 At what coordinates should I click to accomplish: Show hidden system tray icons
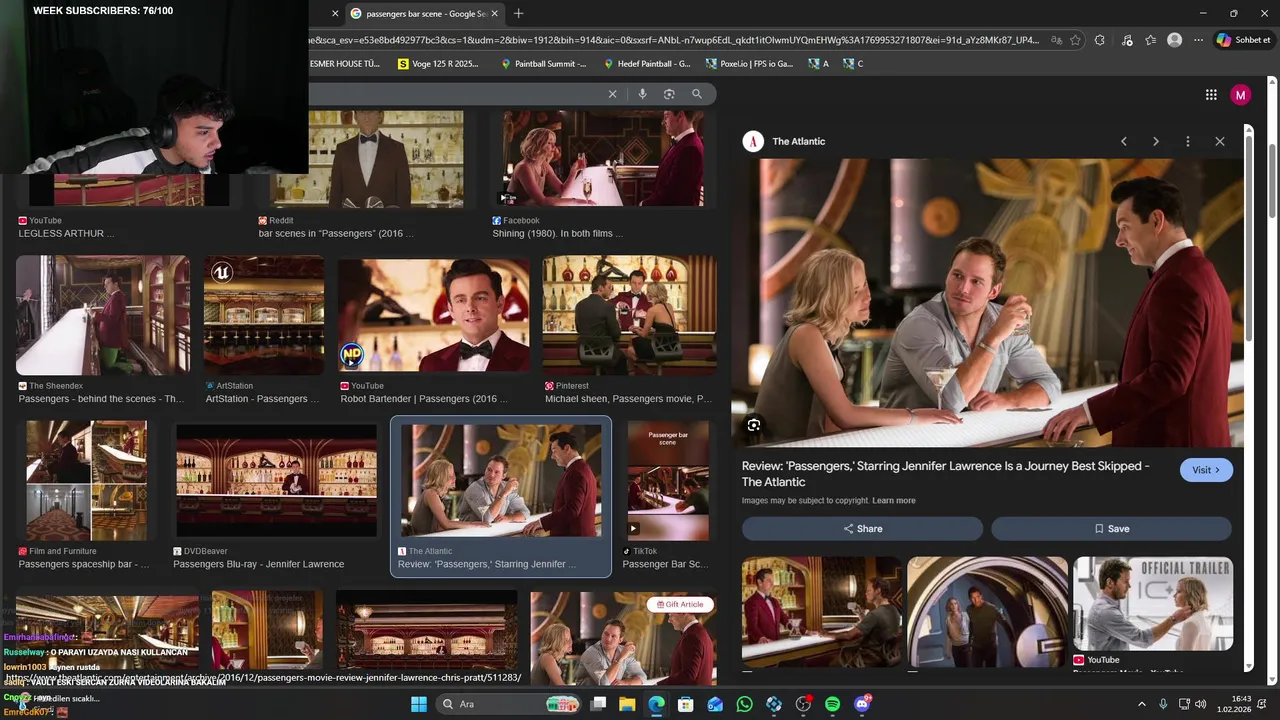tap(1142, 704)
